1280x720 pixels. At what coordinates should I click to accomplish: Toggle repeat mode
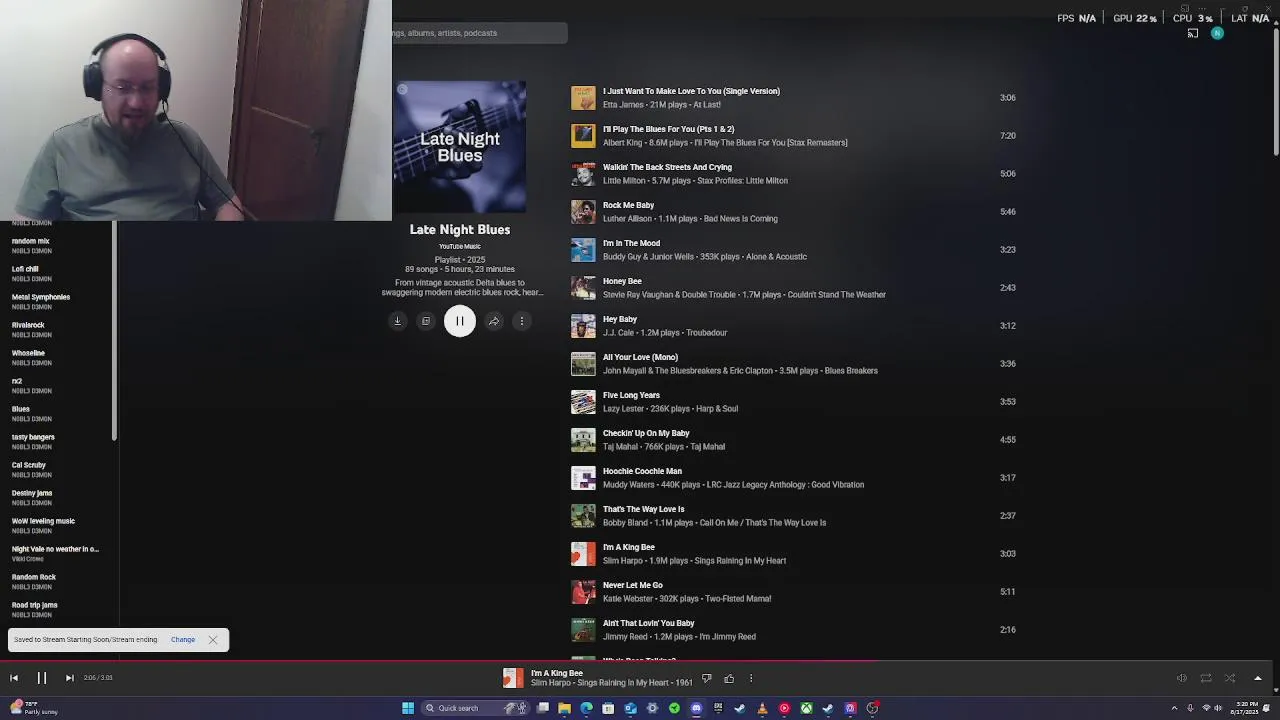pos(1206,678)
